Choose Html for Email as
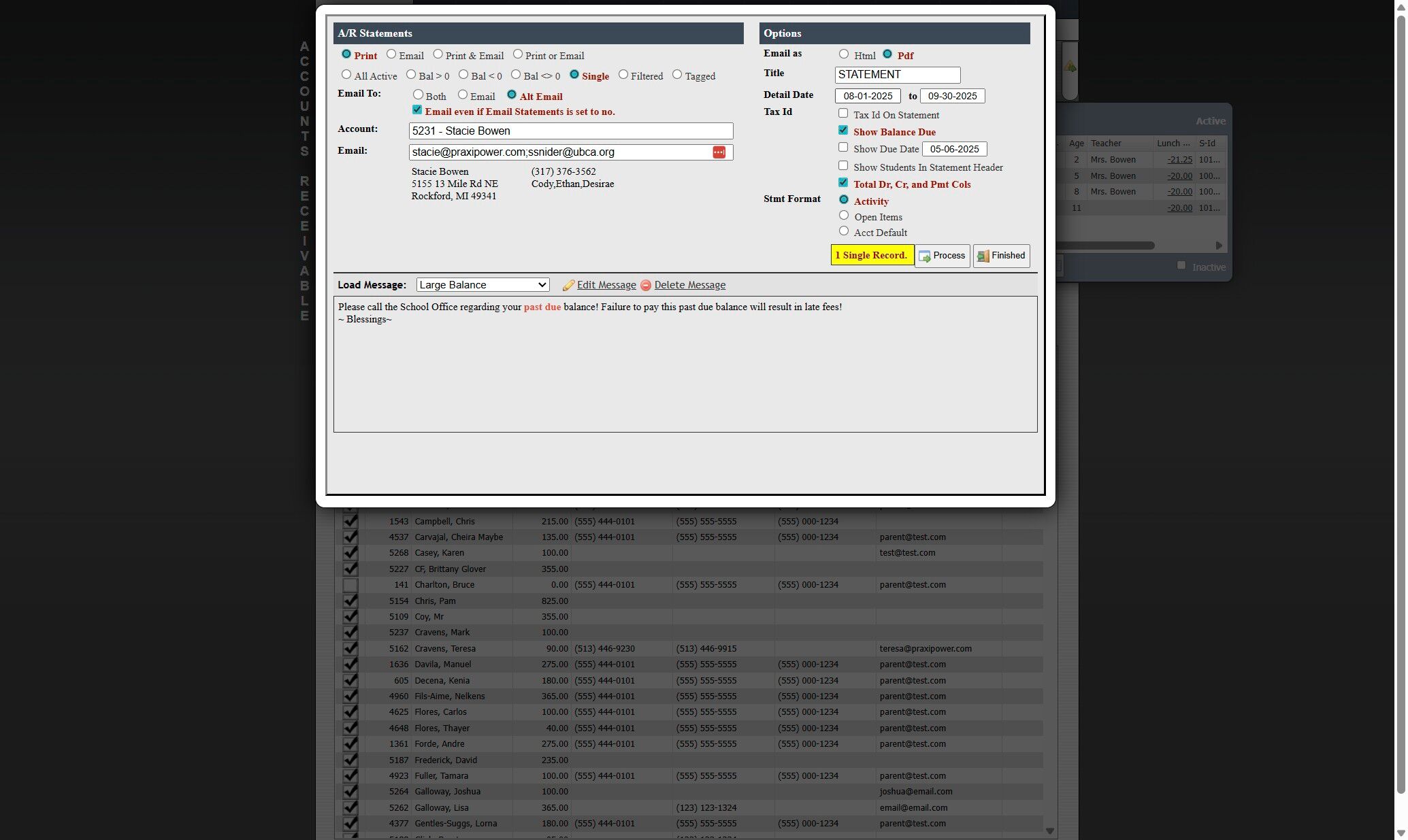The height and width of the screenshot is (840, 1408). [x=844, y=54]
